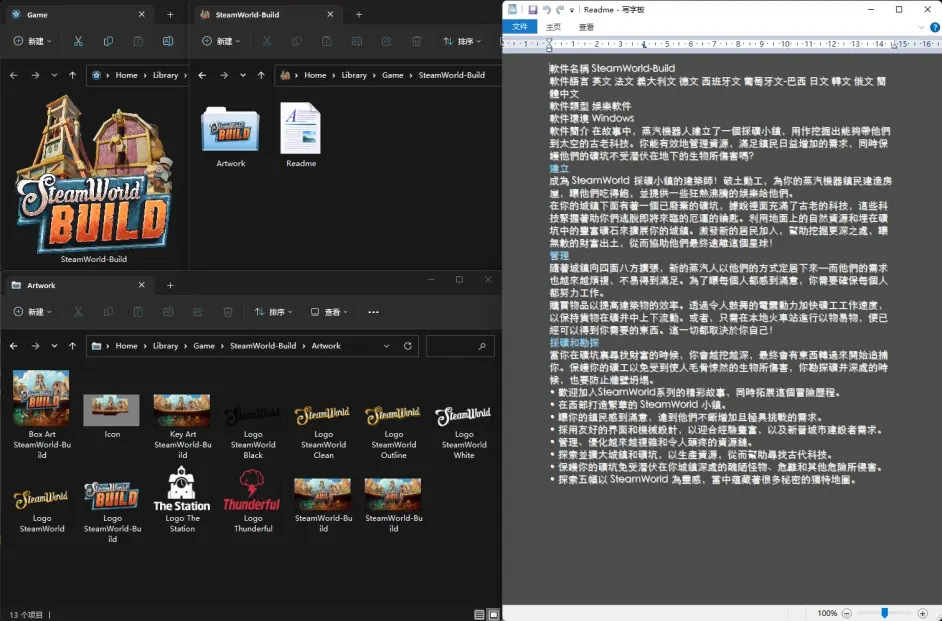
Task: Go up one level in SteamWorld-Build window
Action: pos(261,75)
